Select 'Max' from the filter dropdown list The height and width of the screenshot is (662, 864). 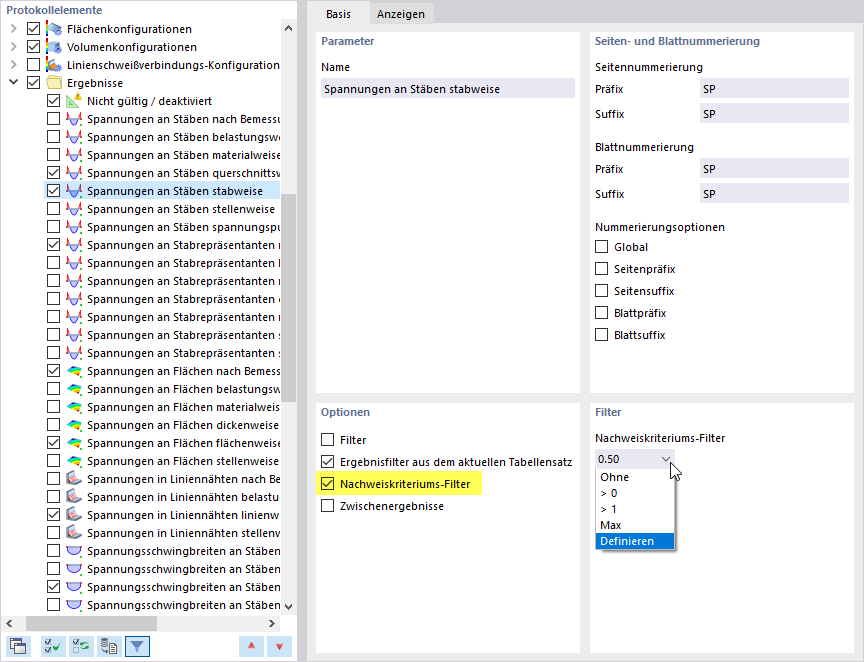coord(634,525)
